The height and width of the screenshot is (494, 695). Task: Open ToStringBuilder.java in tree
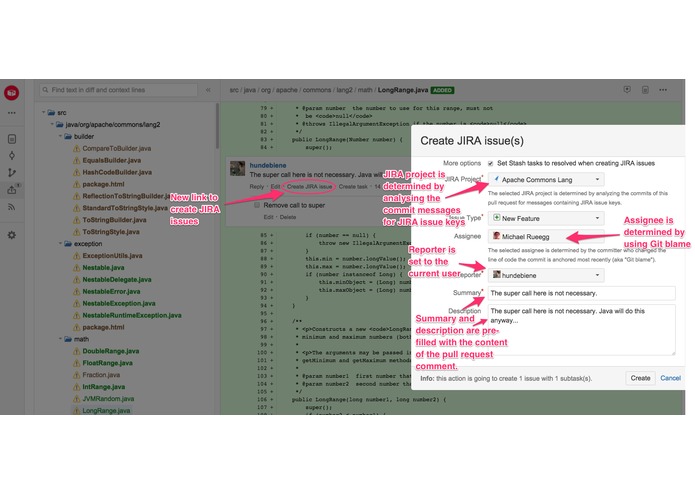click(114, 220)
